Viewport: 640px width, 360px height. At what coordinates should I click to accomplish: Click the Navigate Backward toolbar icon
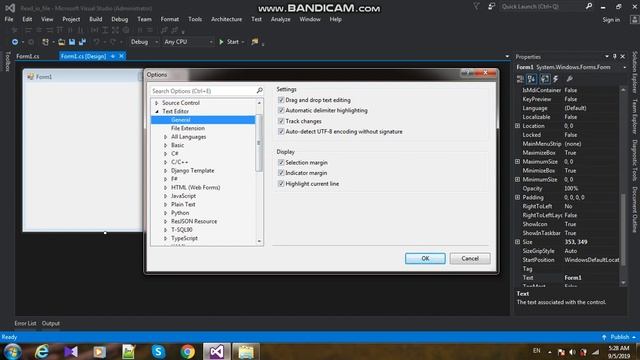(x=15, y=42)
